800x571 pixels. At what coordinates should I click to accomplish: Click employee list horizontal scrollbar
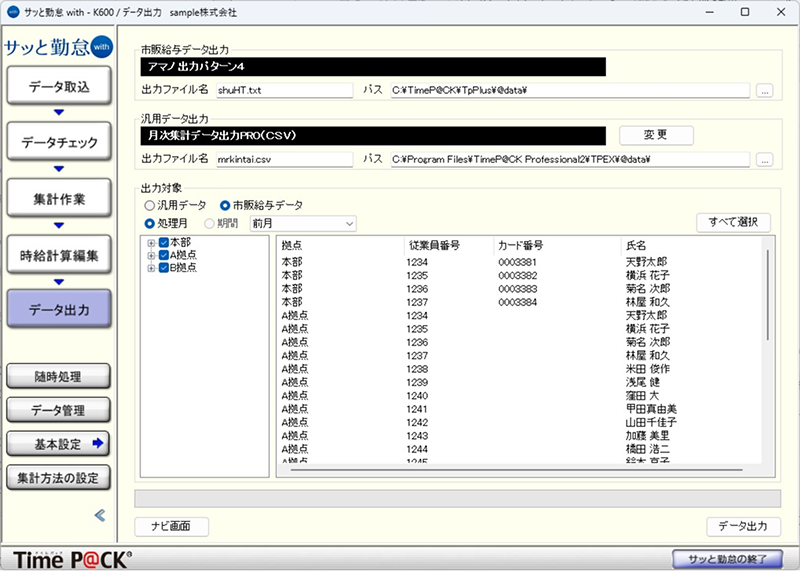click(516, 469)
